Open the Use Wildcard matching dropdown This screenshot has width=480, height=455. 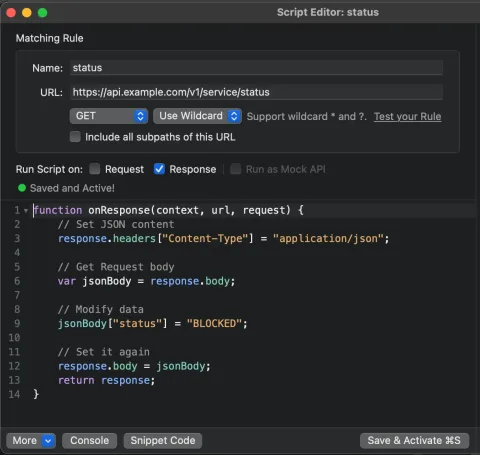[197, 116]
